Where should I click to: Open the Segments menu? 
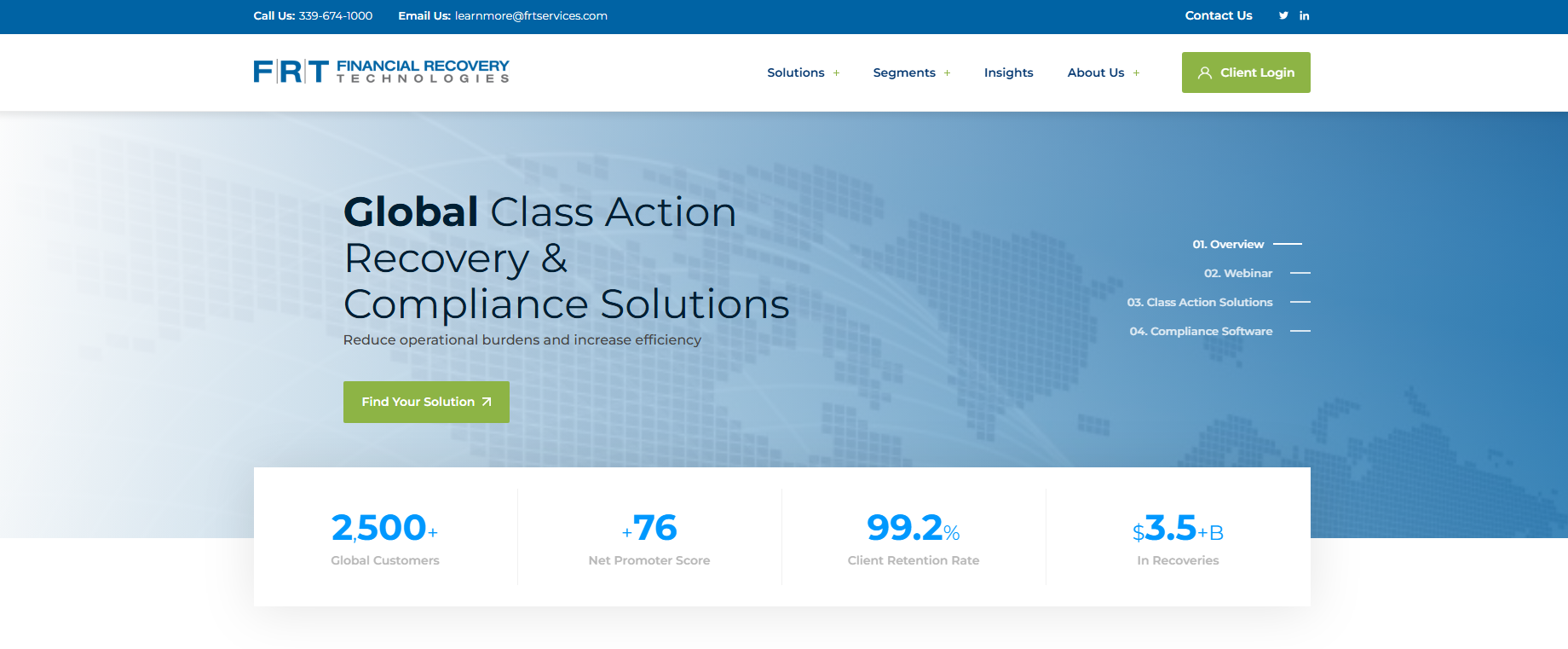[x=904, y=72]
